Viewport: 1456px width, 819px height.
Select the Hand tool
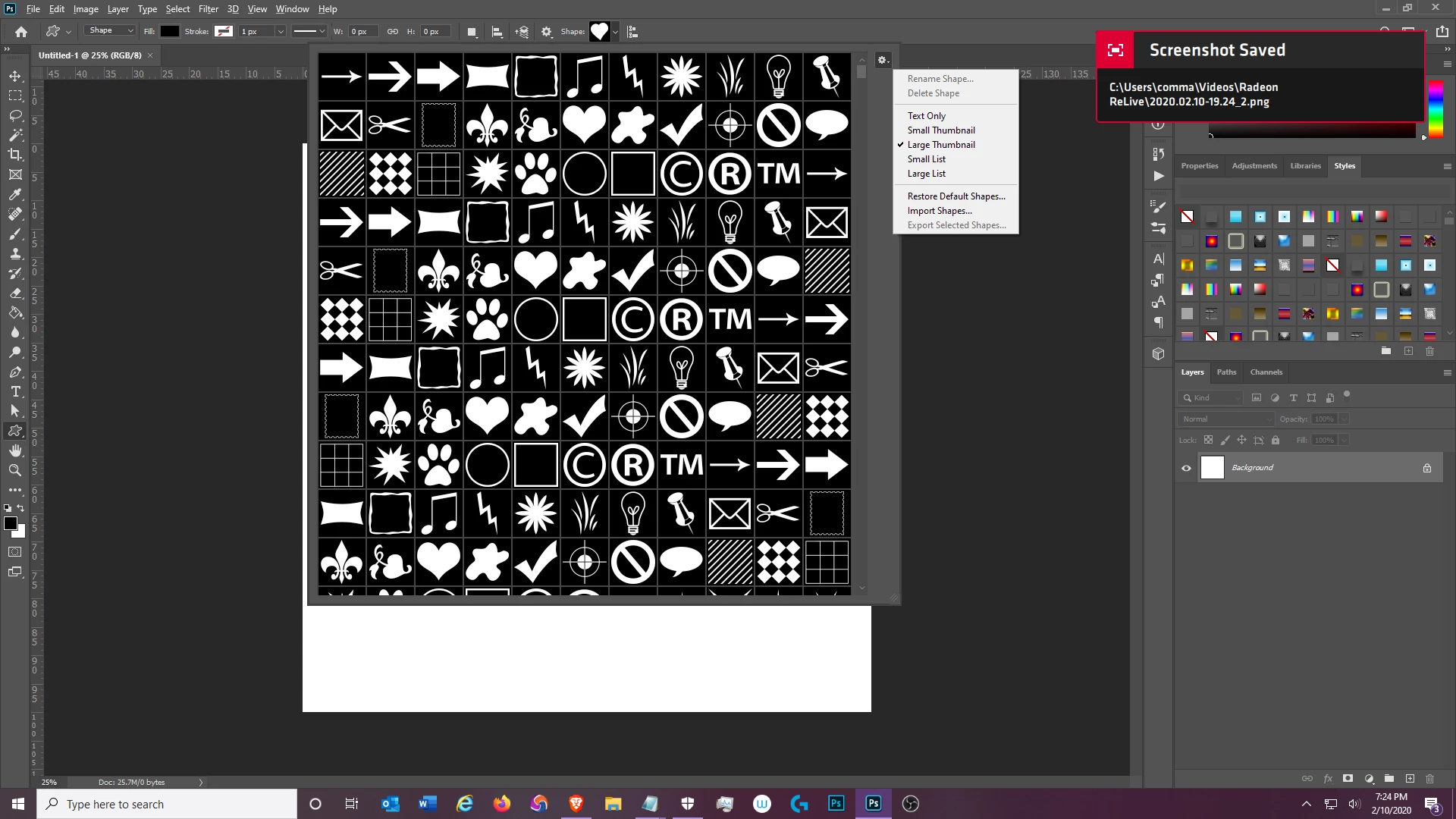pyautogui.click(x=15, y=450)
